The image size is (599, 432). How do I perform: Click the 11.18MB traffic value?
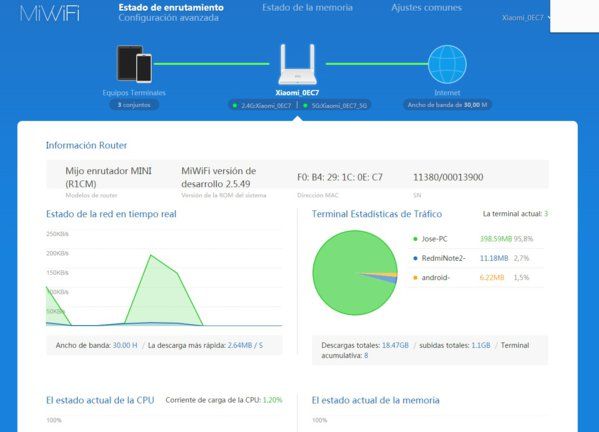point(494,259)
